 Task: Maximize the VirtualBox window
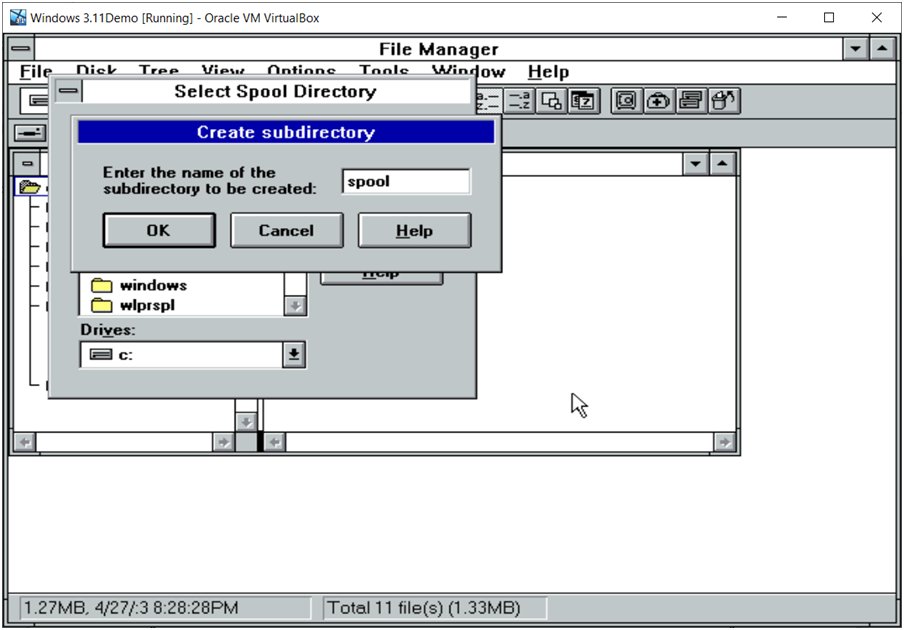pos(829,17)
